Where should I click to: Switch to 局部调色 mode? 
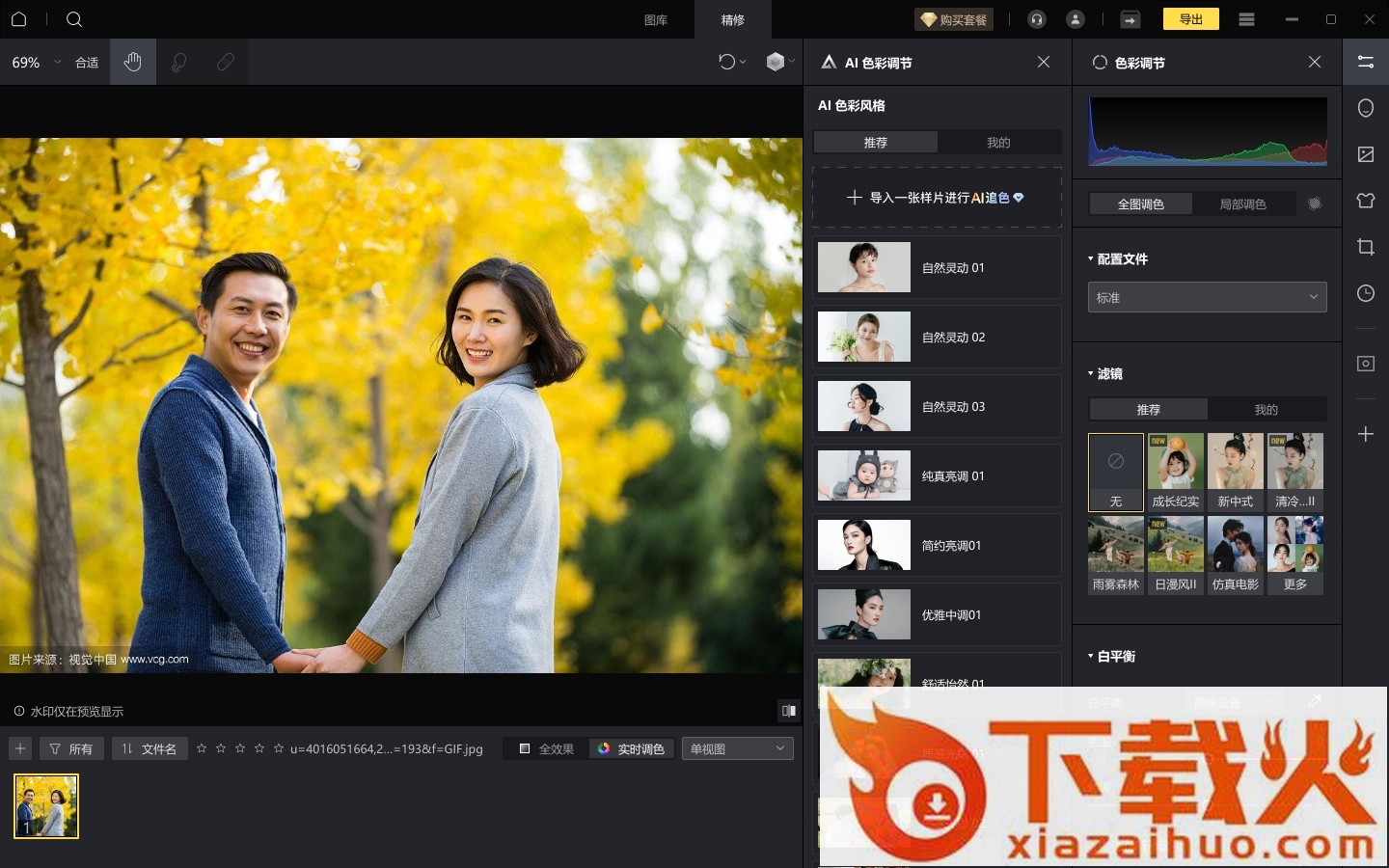[x=1242, y=203]
